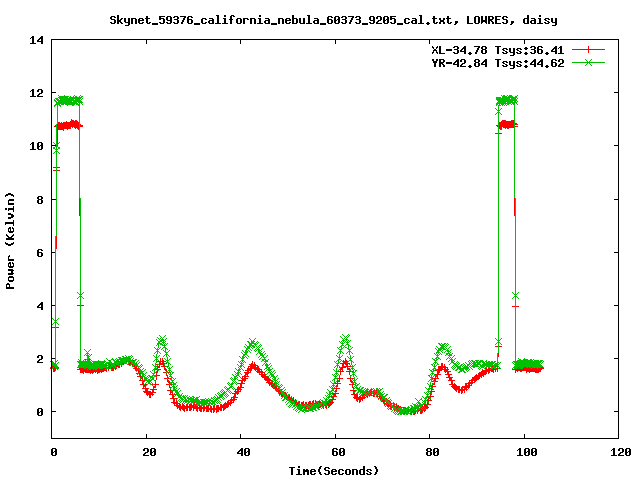The height and width of the screenshot is (480, 640).
Task: Click the red plateau of the first calibration pulse
Action: [69, 125]
